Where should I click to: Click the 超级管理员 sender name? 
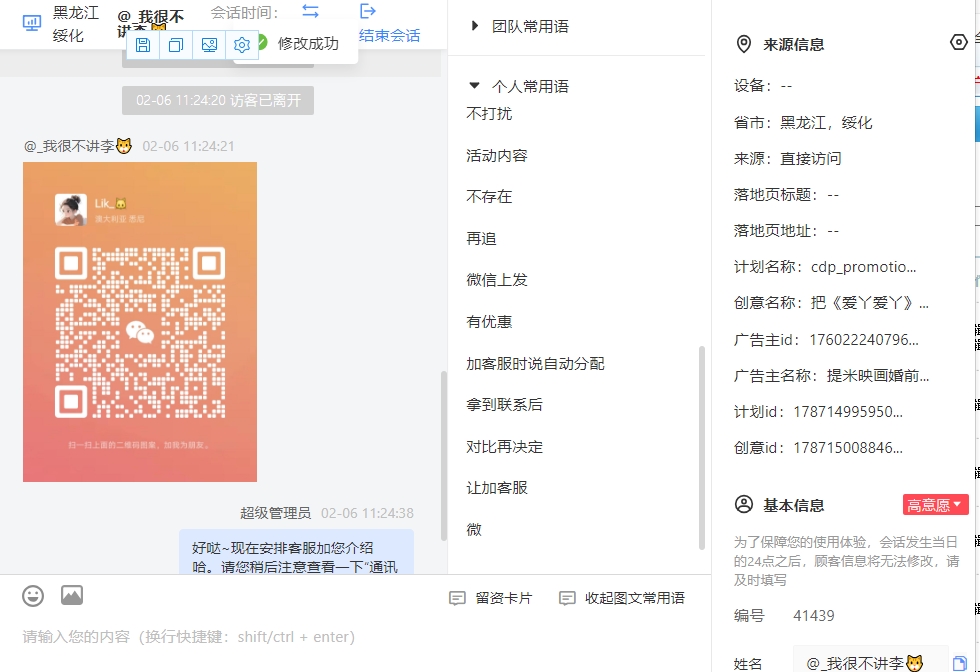[276, 513]
